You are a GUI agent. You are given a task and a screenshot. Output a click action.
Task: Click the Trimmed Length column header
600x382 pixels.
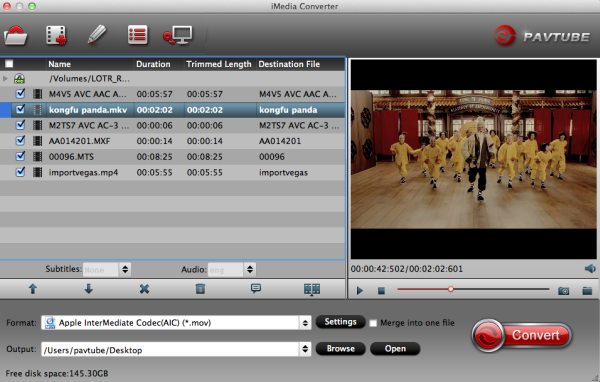(x=219, y=64)
